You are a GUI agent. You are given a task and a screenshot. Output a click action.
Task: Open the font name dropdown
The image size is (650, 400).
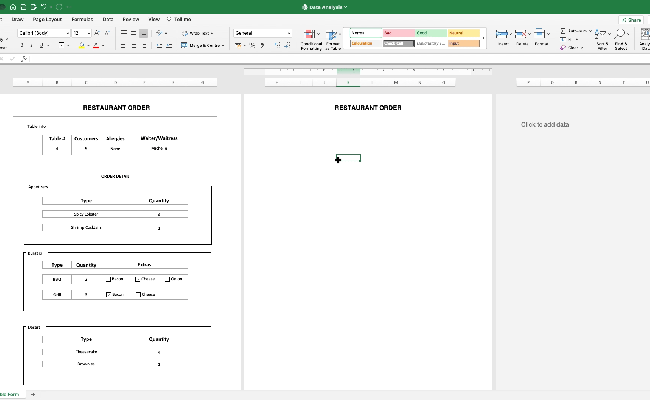pyautogui.click(x=67, y=33)
